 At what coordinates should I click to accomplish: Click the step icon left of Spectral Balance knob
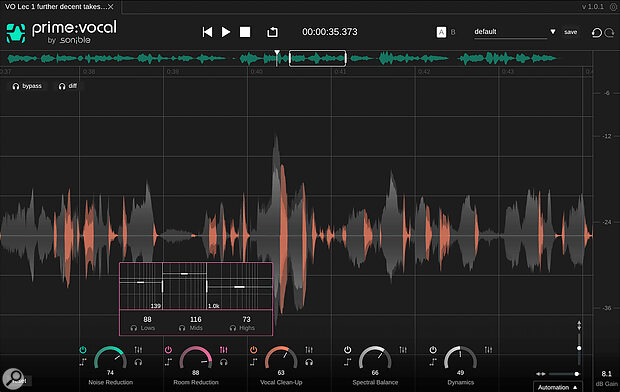tap(347, 362)
